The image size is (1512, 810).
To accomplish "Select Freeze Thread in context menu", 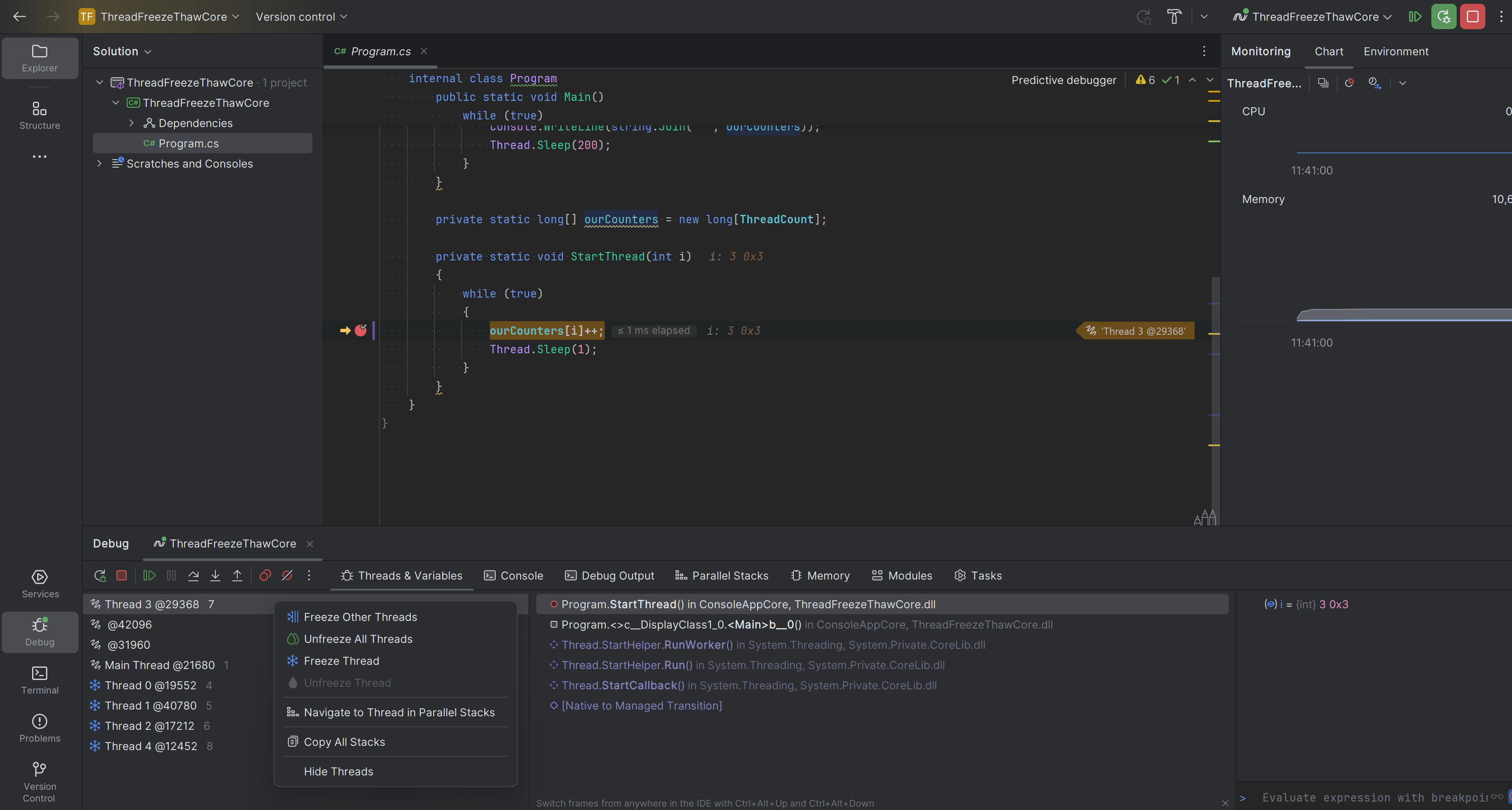I will coord(341,661).
